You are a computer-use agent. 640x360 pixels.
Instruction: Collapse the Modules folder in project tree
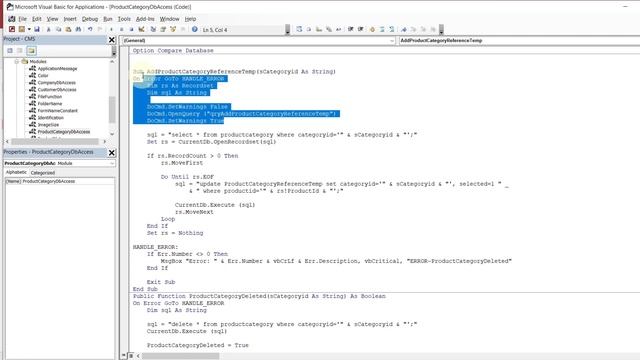[x=17, y=61]
